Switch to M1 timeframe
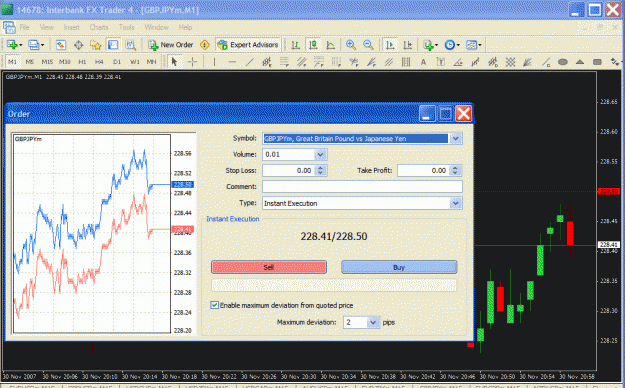Image resolution: width=625 pixels, height=388 pixels. [12, 62]
